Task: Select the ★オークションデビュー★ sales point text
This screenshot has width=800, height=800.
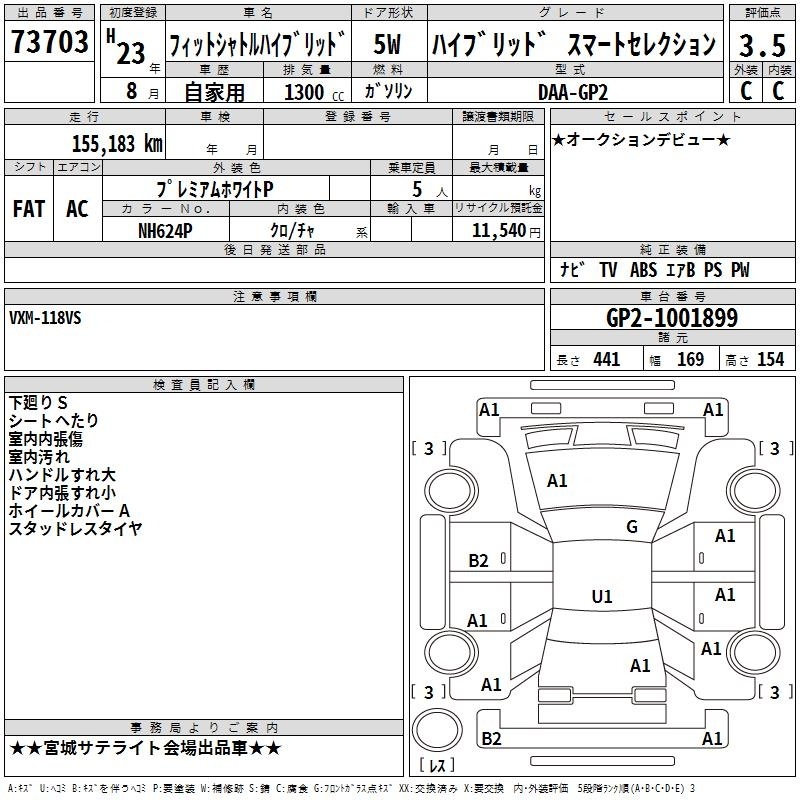Action: [640, 139]
